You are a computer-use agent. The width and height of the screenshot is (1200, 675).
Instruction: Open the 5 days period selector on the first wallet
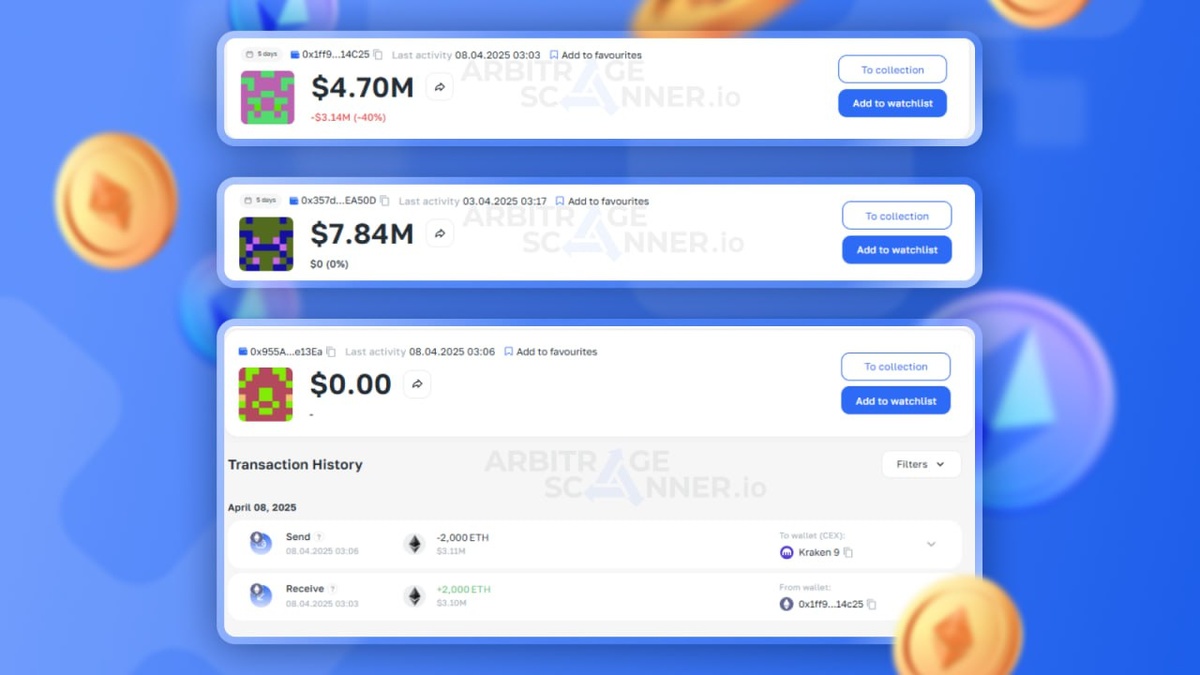point(262,54)
